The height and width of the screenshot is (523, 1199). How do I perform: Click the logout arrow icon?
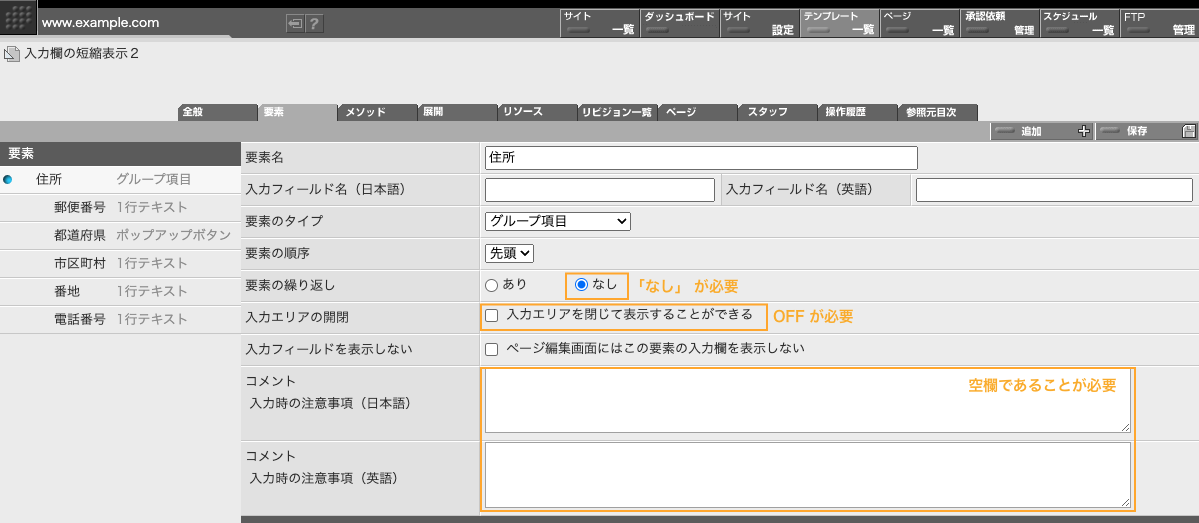point(295,24)
